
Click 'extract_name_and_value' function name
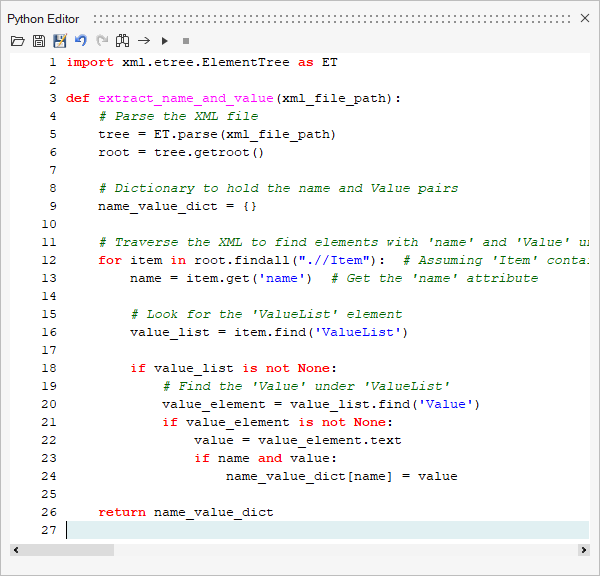click(x=186, y=98)
